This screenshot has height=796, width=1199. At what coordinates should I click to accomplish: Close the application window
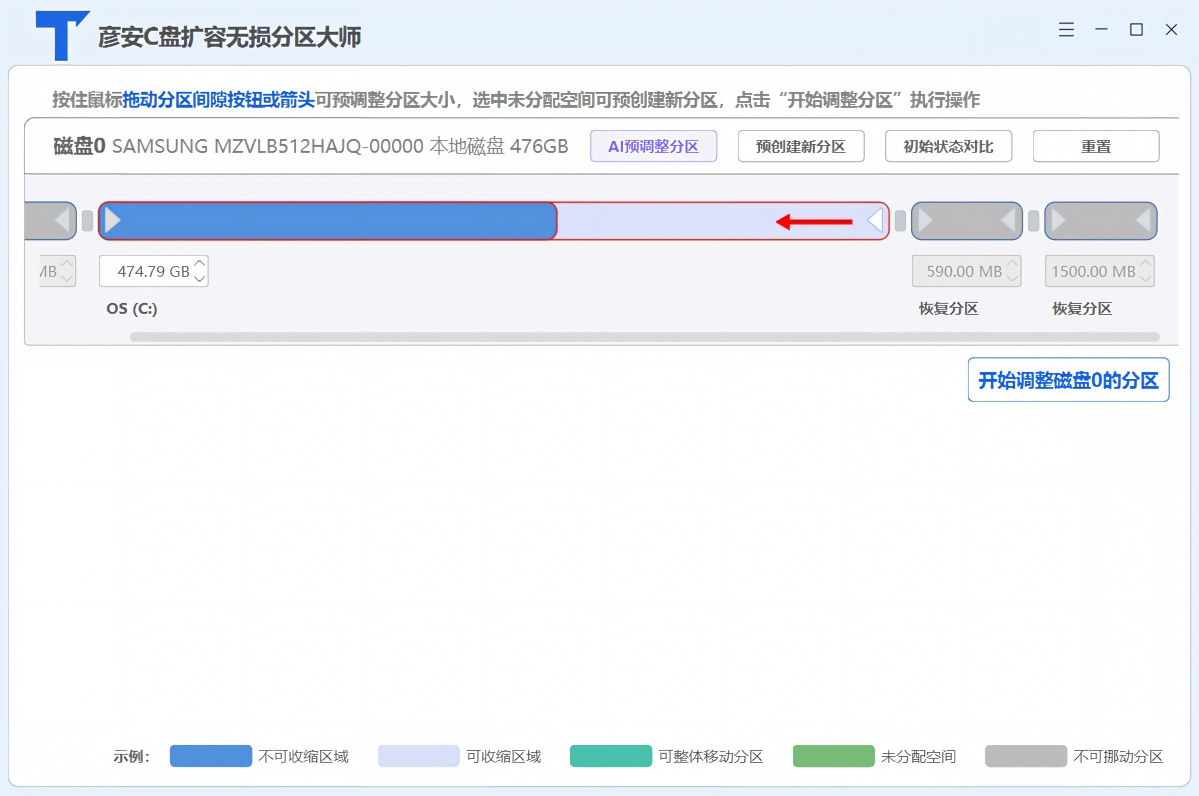(1171, 29)
